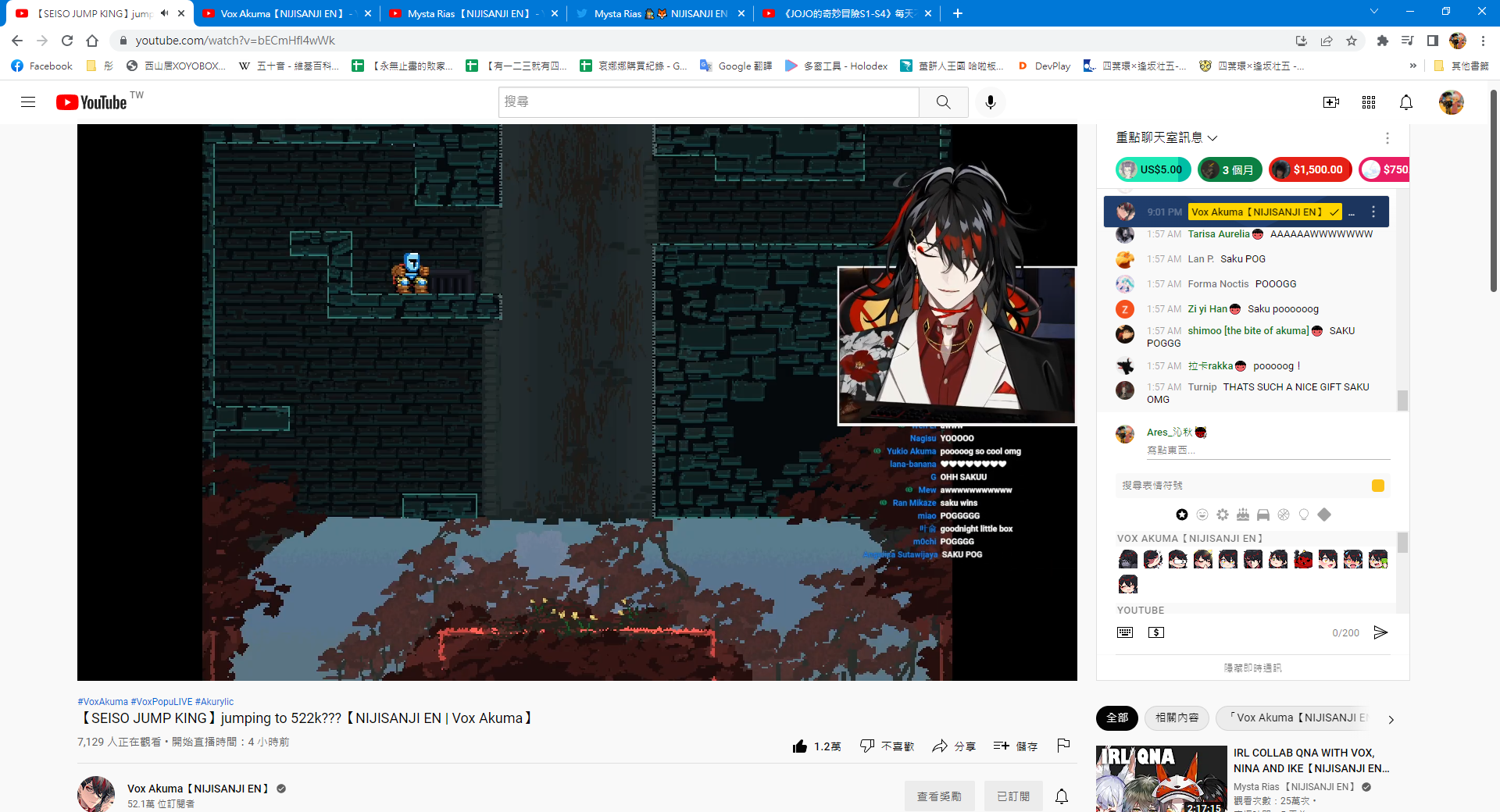1500x812 pixels.
Task: Toggle emoji skin tone yellow square
Action: (x=1378, y=486)
